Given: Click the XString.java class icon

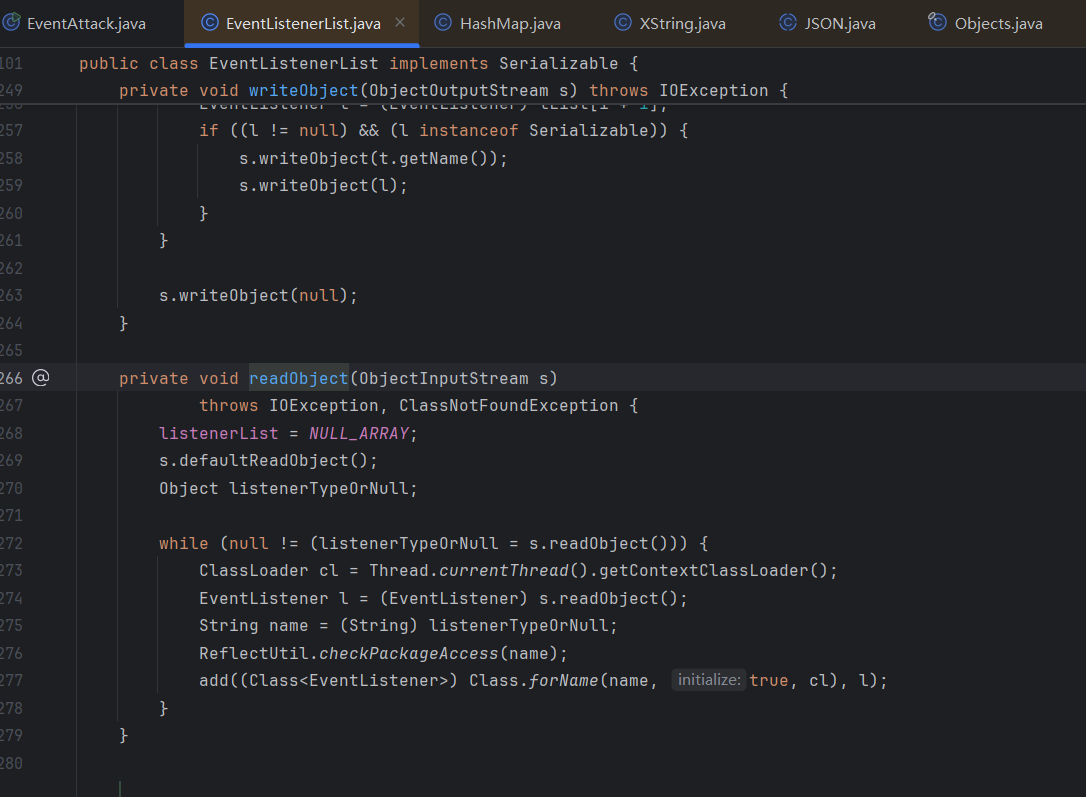Looking at the screenshot, I should tap(623, 23).
